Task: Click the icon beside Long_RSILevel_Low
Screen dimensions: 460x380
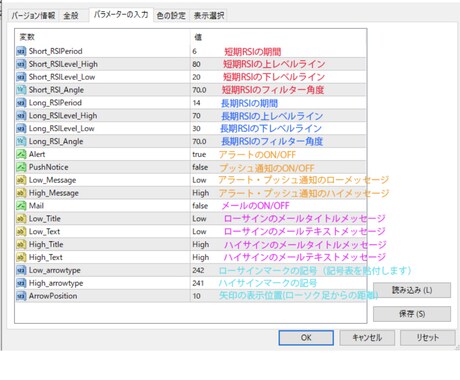Action: point(21,129)
